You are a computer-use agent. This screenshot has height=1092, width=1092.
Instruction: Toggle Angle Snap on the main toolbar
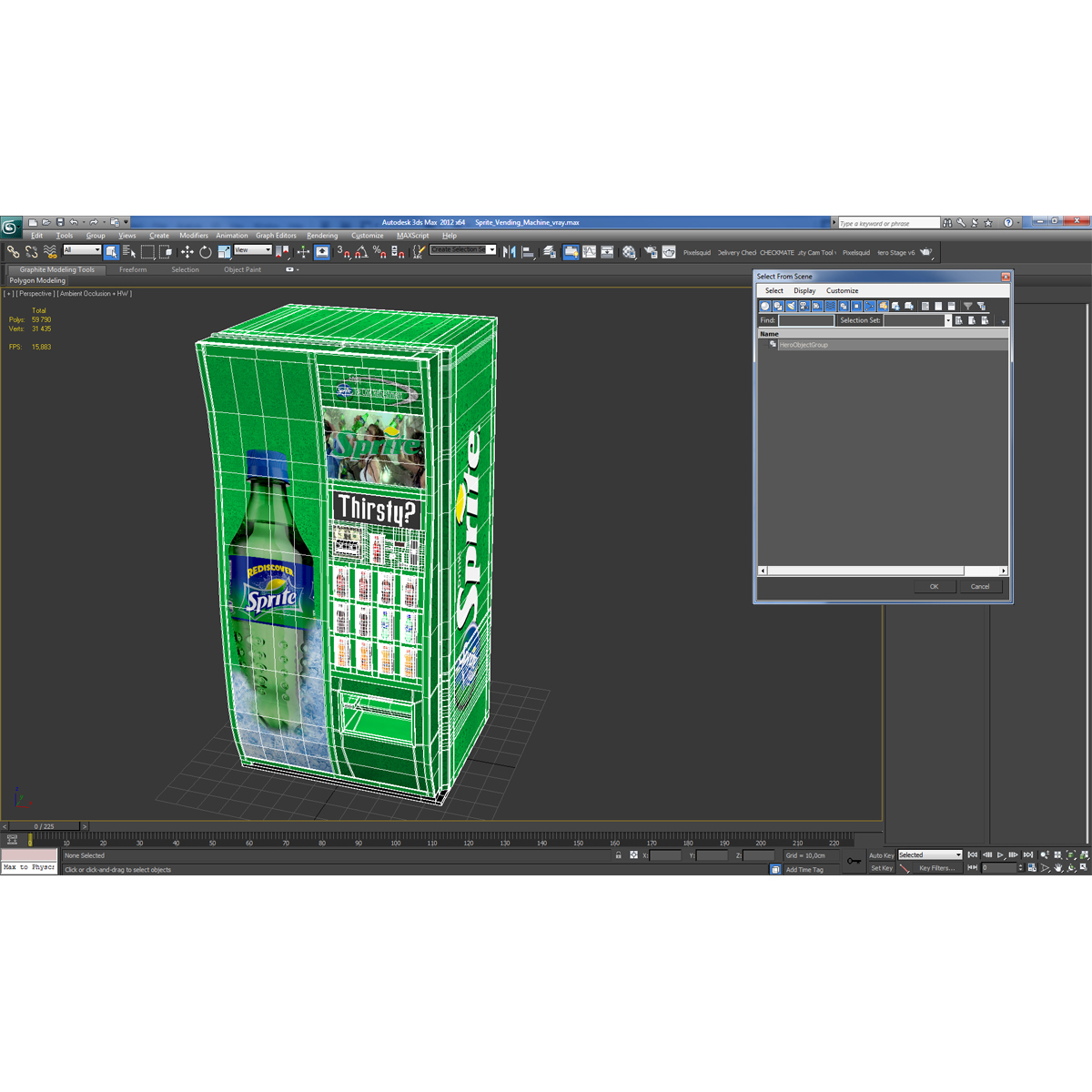point(362,252)
